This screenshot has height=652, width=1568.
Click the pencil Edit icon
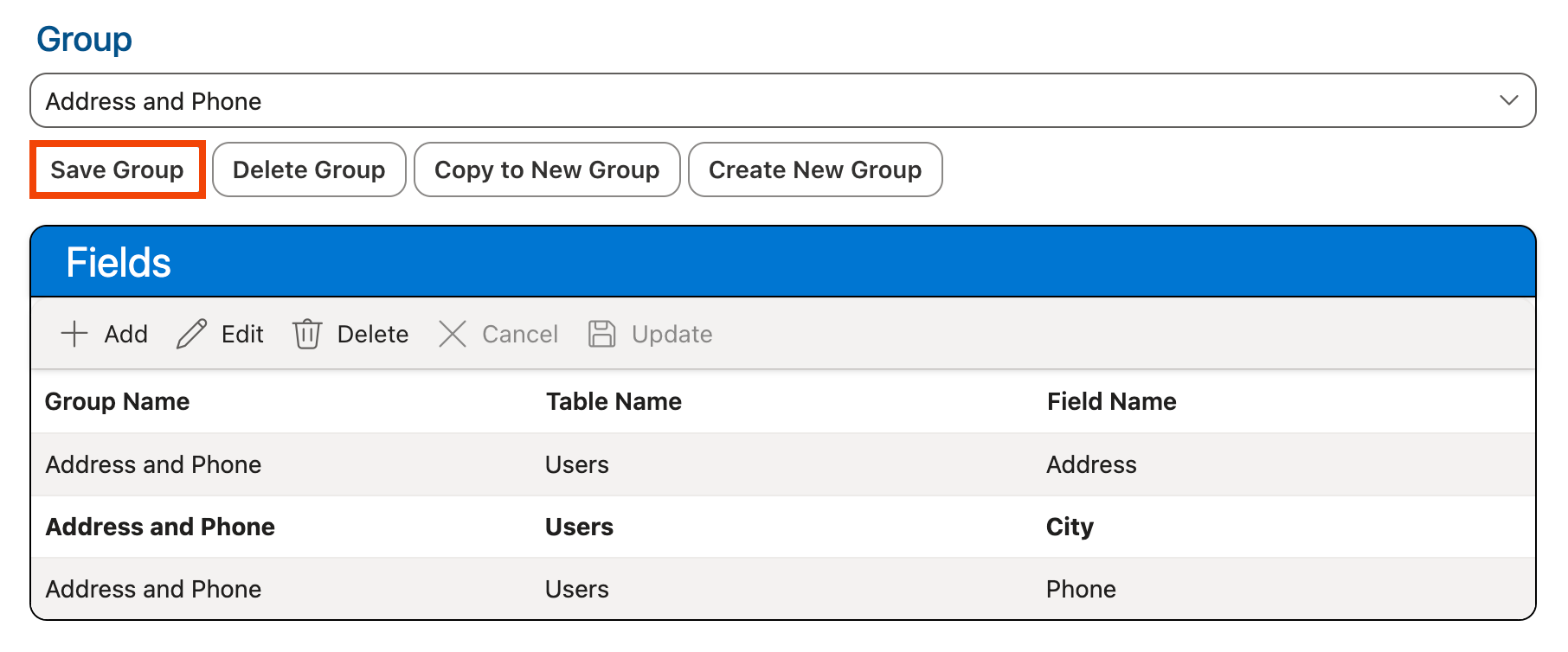point(191,334)
